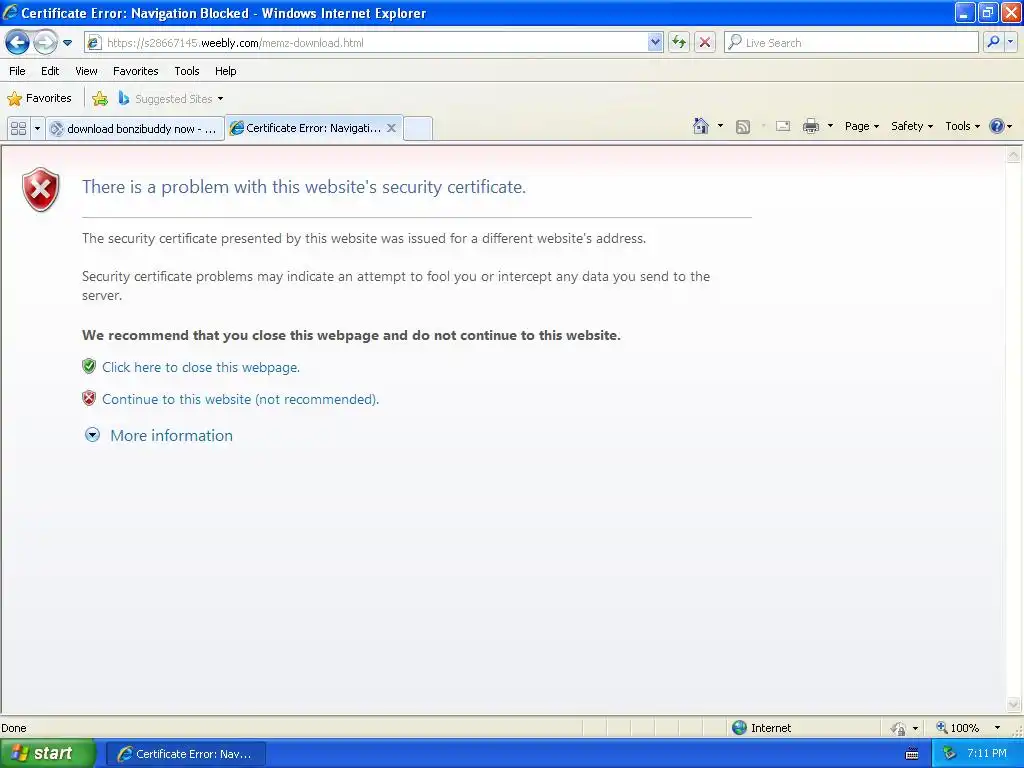Open the Page command menu

pos(861,126)
